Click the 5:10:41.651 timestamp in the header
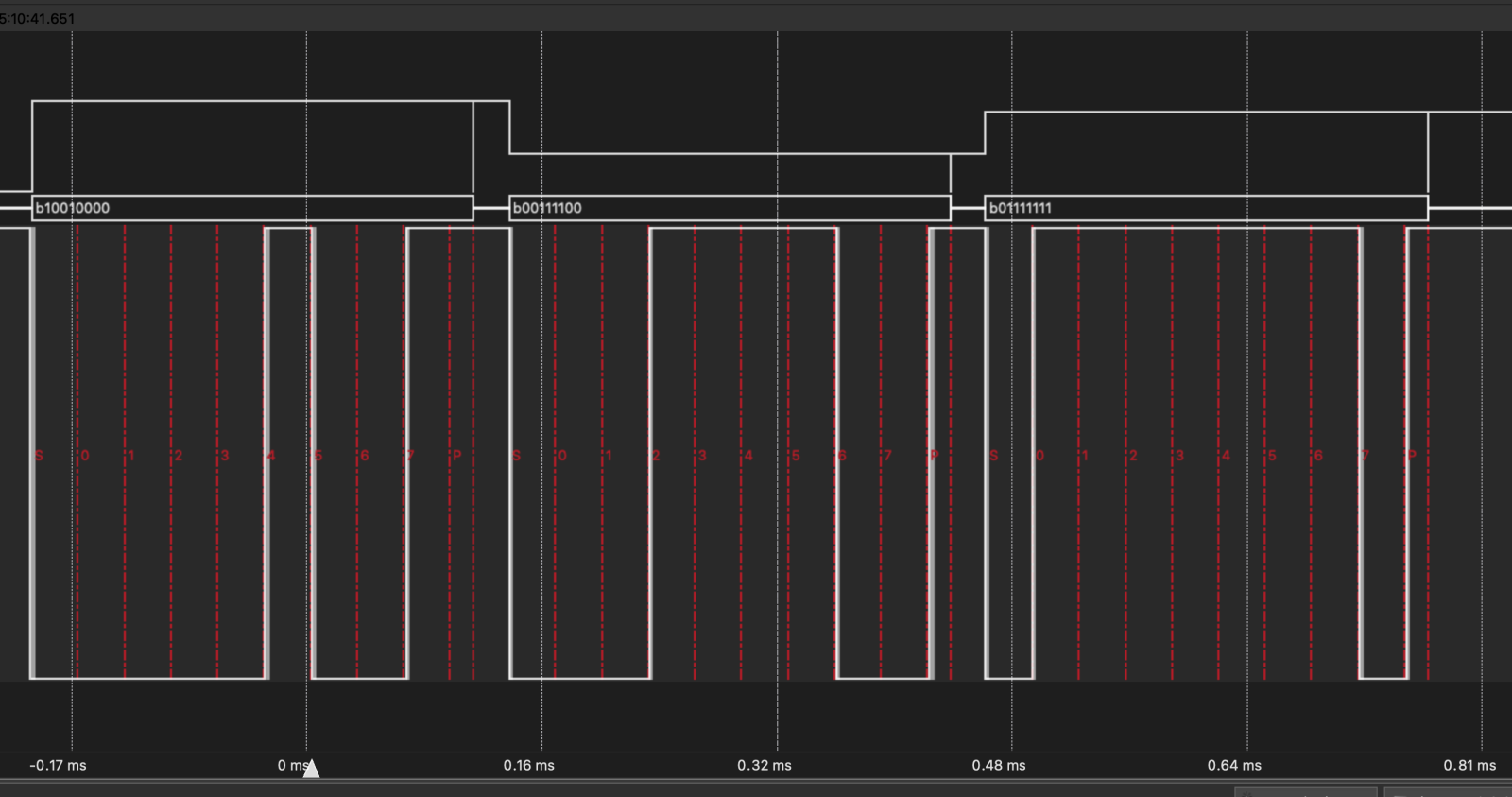Viewport: 1512px width, 797px height. 38,18
